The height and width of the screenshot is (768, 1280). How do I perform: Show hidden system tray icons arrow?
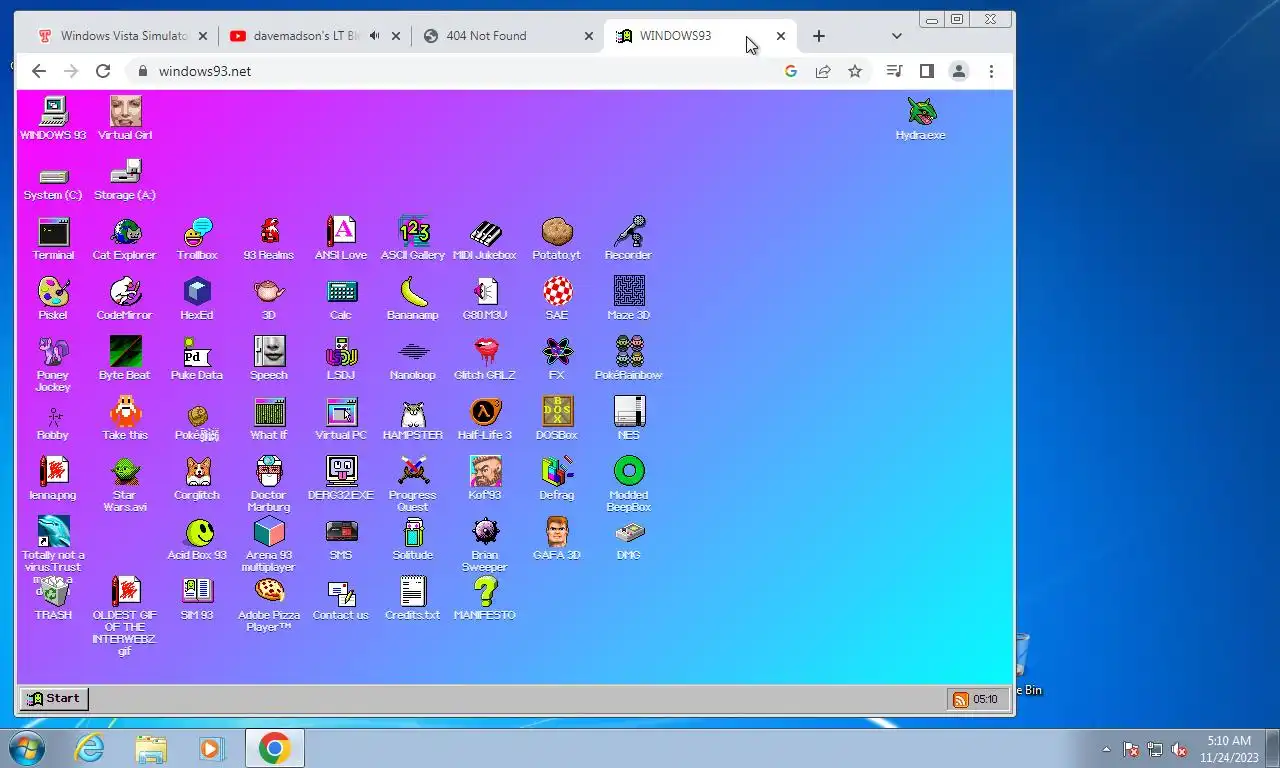1106,749
